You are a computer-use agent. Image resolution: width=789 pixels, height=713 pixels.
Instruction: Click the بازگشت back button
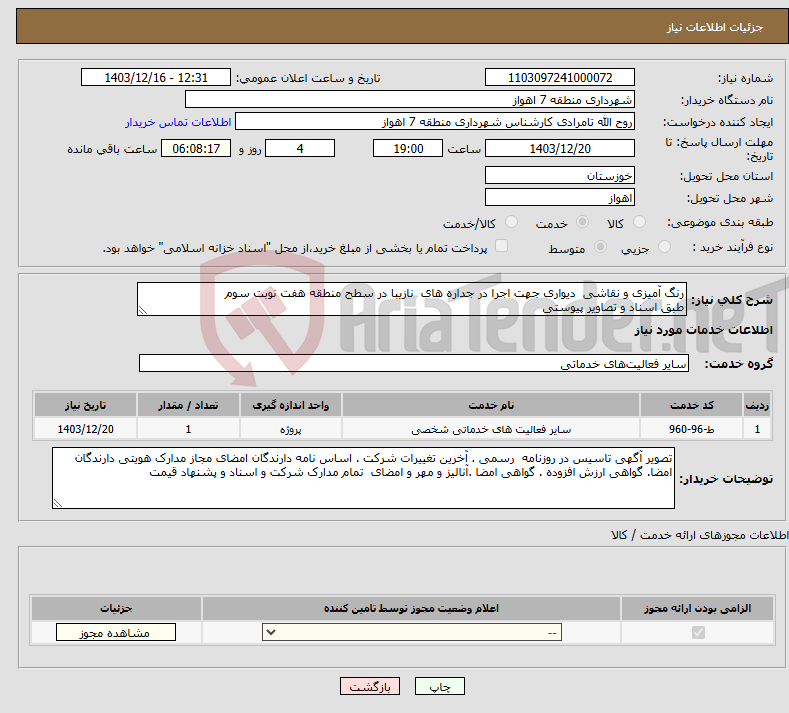(370, 686)
